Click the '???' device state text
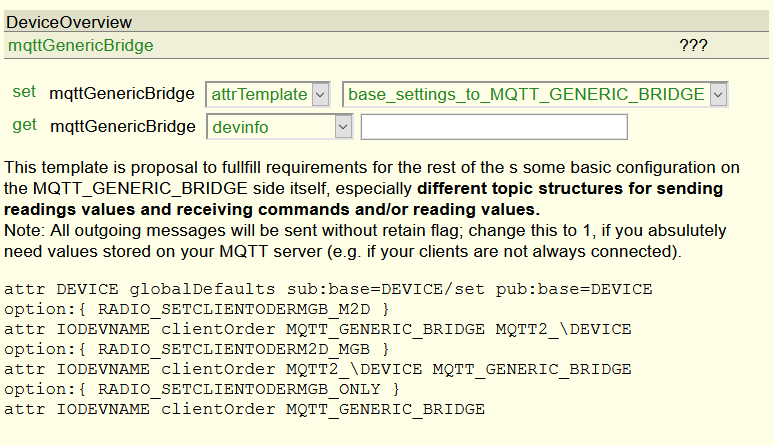The width and height of the screenshot is (774, 446). click(693, 45)
